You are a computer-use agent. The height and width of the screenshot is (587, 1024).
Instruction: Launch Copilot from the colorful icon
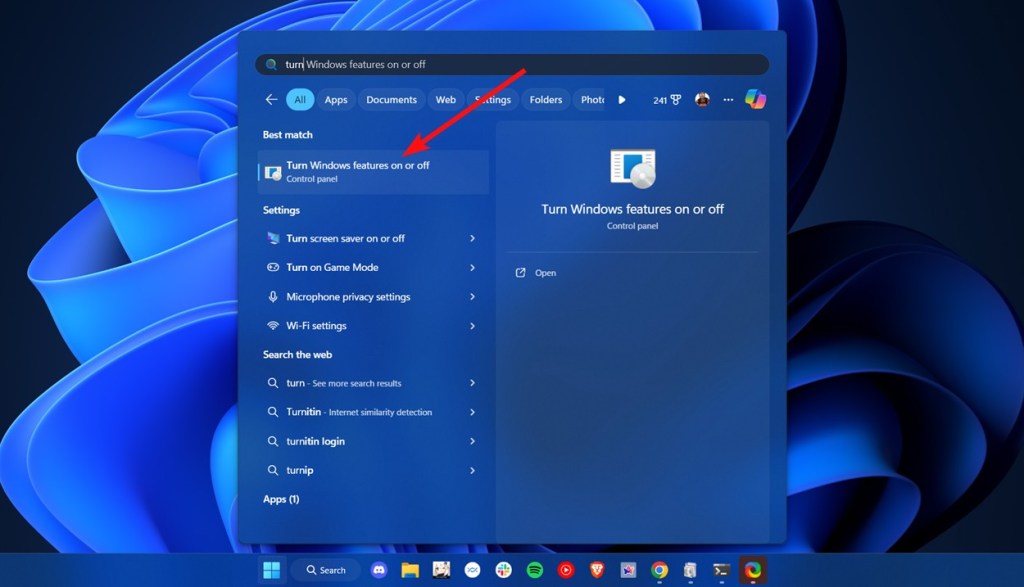pyautogui.click(x=755, y=99)
